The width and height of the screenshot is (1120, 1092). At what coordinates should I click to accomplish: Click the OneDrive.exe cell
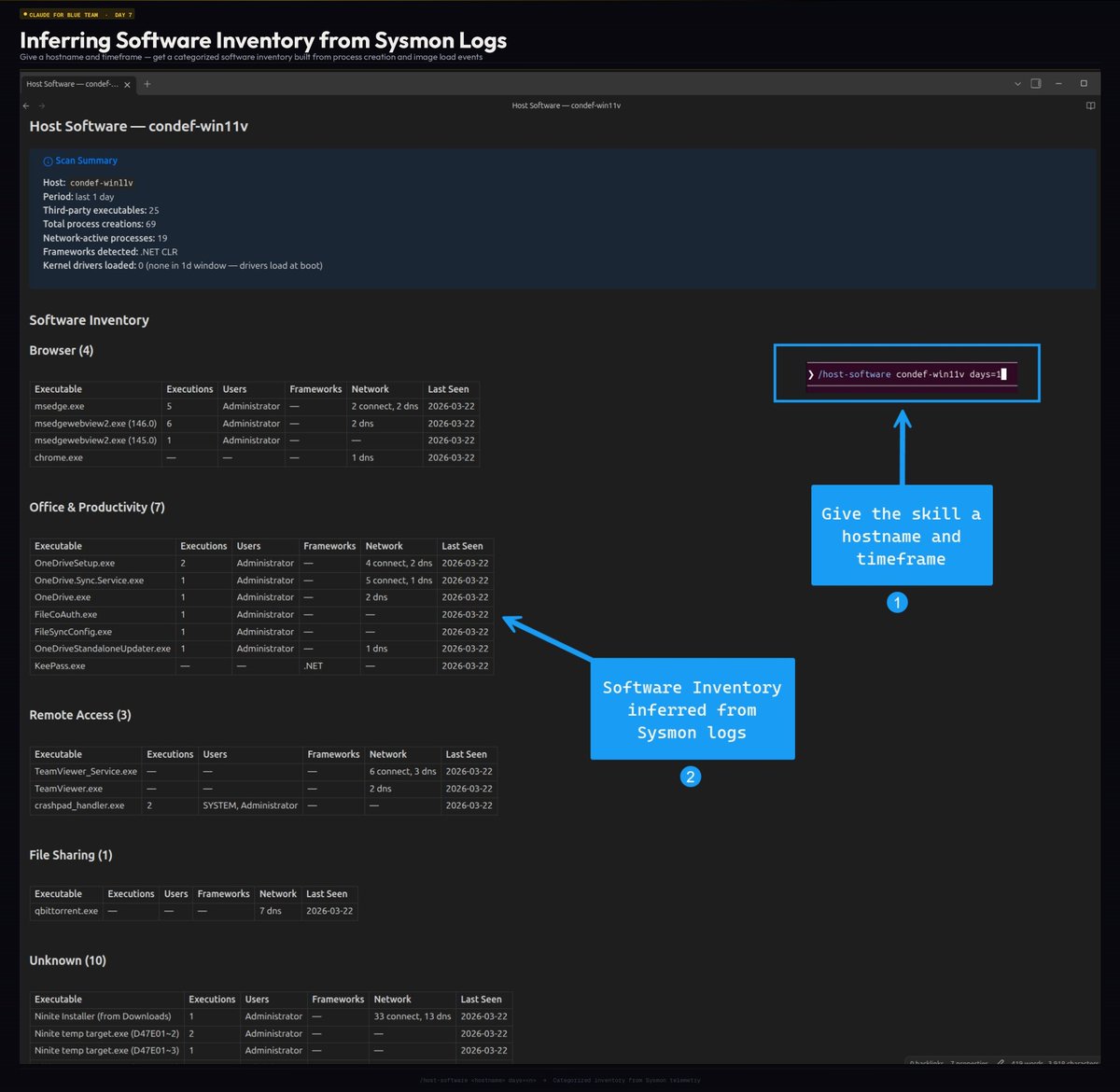pyautogui.click(x=103, y=597)
